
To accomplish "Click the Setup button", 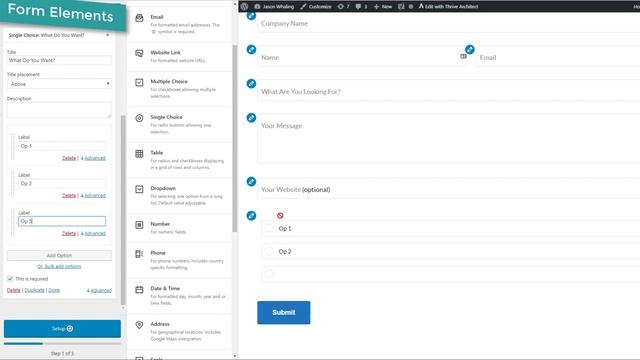I will tap(62, 329).
